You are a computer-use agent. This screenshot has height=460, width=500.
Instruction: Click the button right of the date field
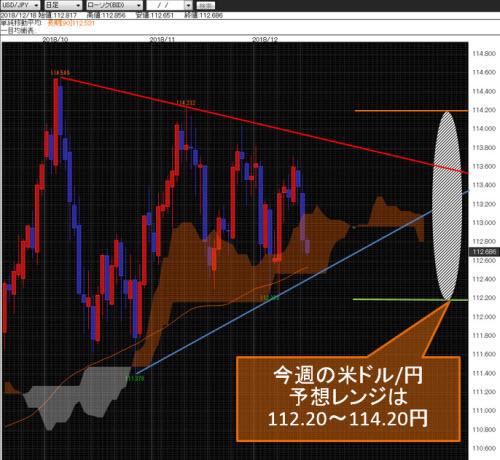[205, 6]
